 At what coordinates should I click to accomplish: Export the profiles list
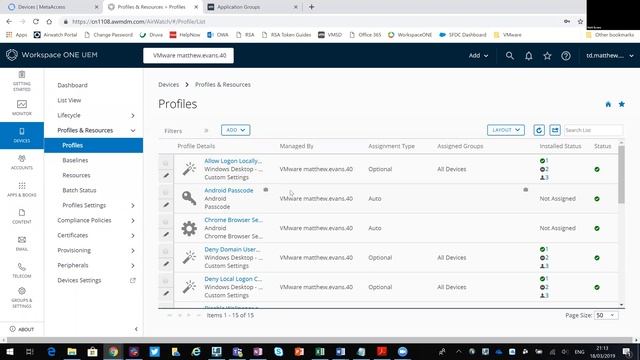(555, 130)
